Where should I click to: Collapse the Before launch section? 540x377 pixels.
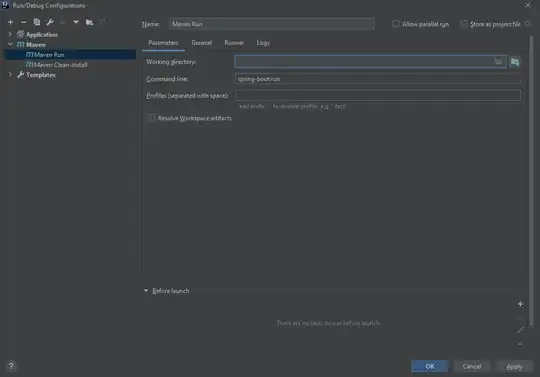click(x=146, y=291)
